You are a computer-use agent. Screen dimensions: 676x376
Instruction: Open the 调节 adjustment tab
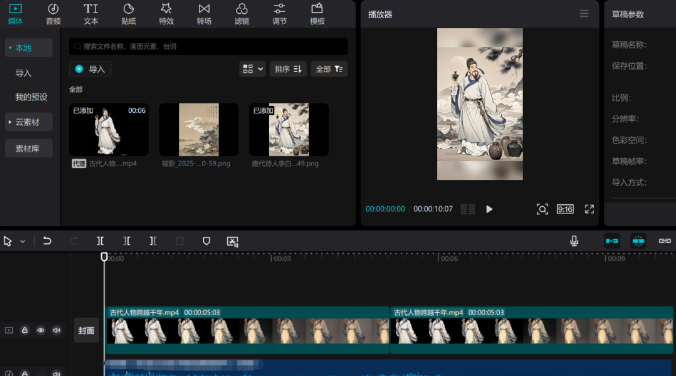279,14
